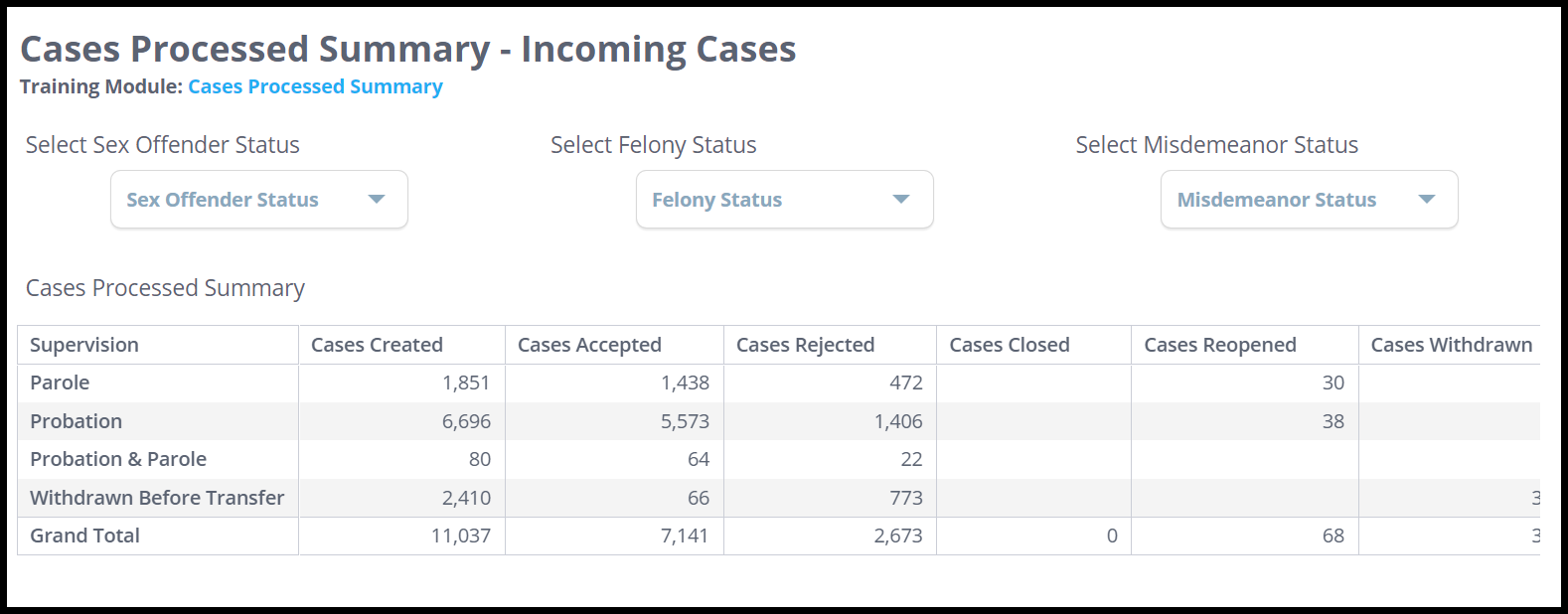The image size is (1568, 614).
Task: Sort the table by Cases Reopened column
Action: click(1221, 345)
